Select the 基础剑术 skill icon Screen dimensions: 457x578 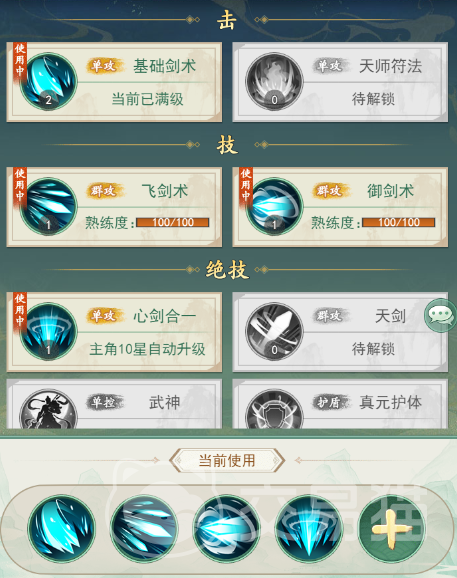(x=48, y=82)
